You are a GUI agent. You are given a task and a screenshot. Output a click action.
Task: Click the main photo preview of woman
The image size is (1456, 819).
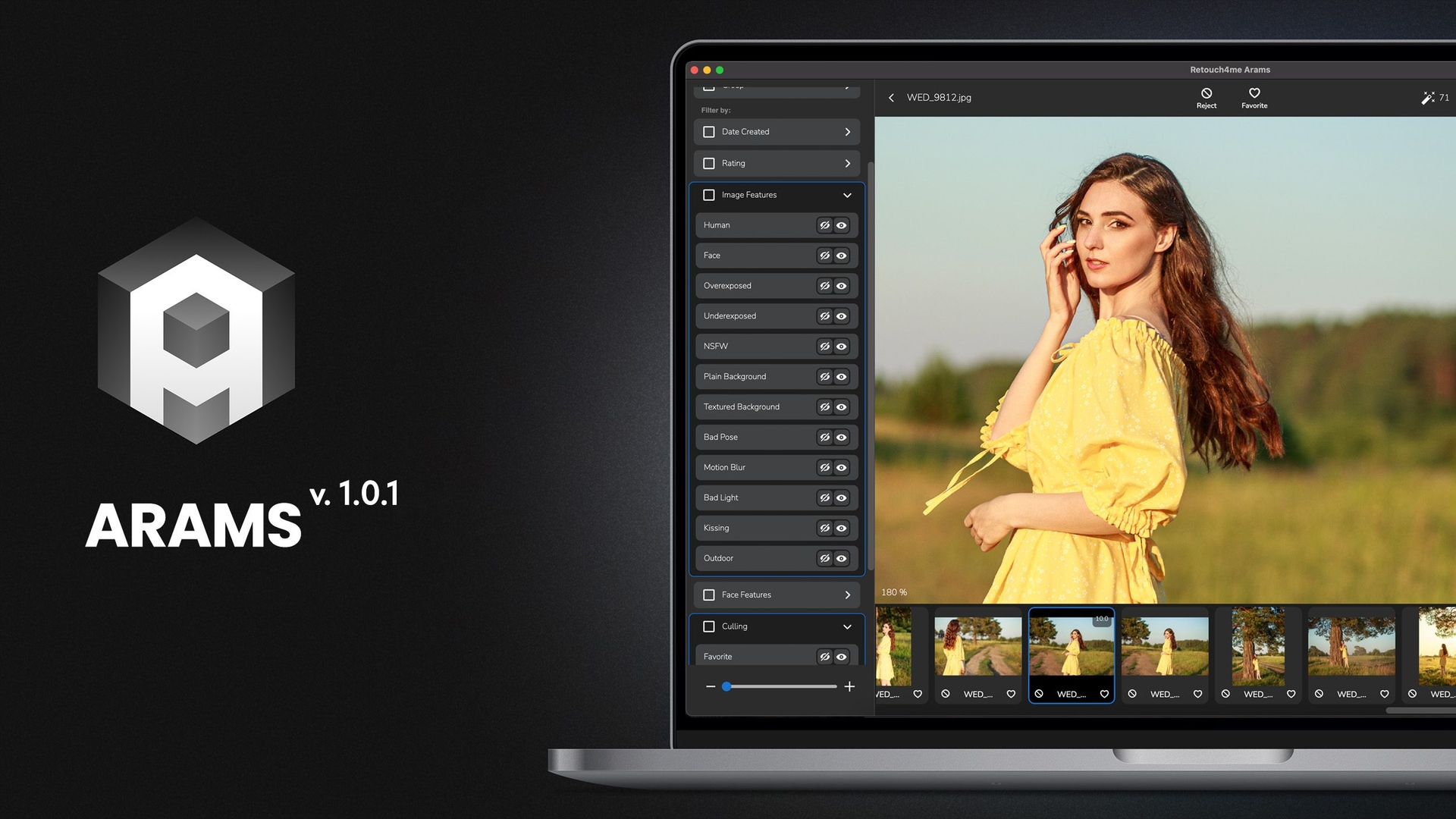coord(1165,360)
